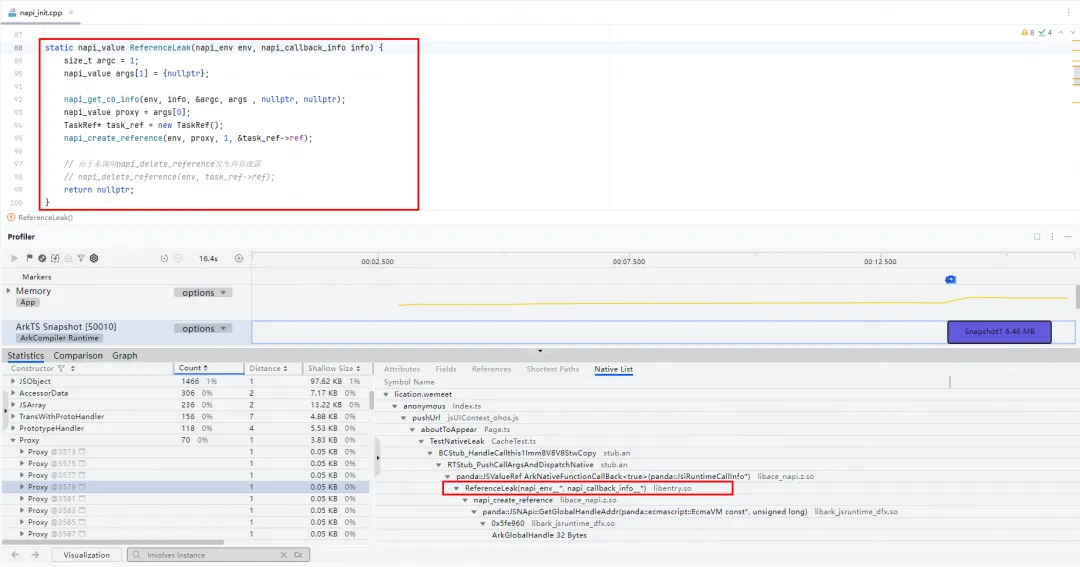The width and height of the screenshot is (1080, 567).
Task: Select the Native List tab
Action: pos(613,369)
